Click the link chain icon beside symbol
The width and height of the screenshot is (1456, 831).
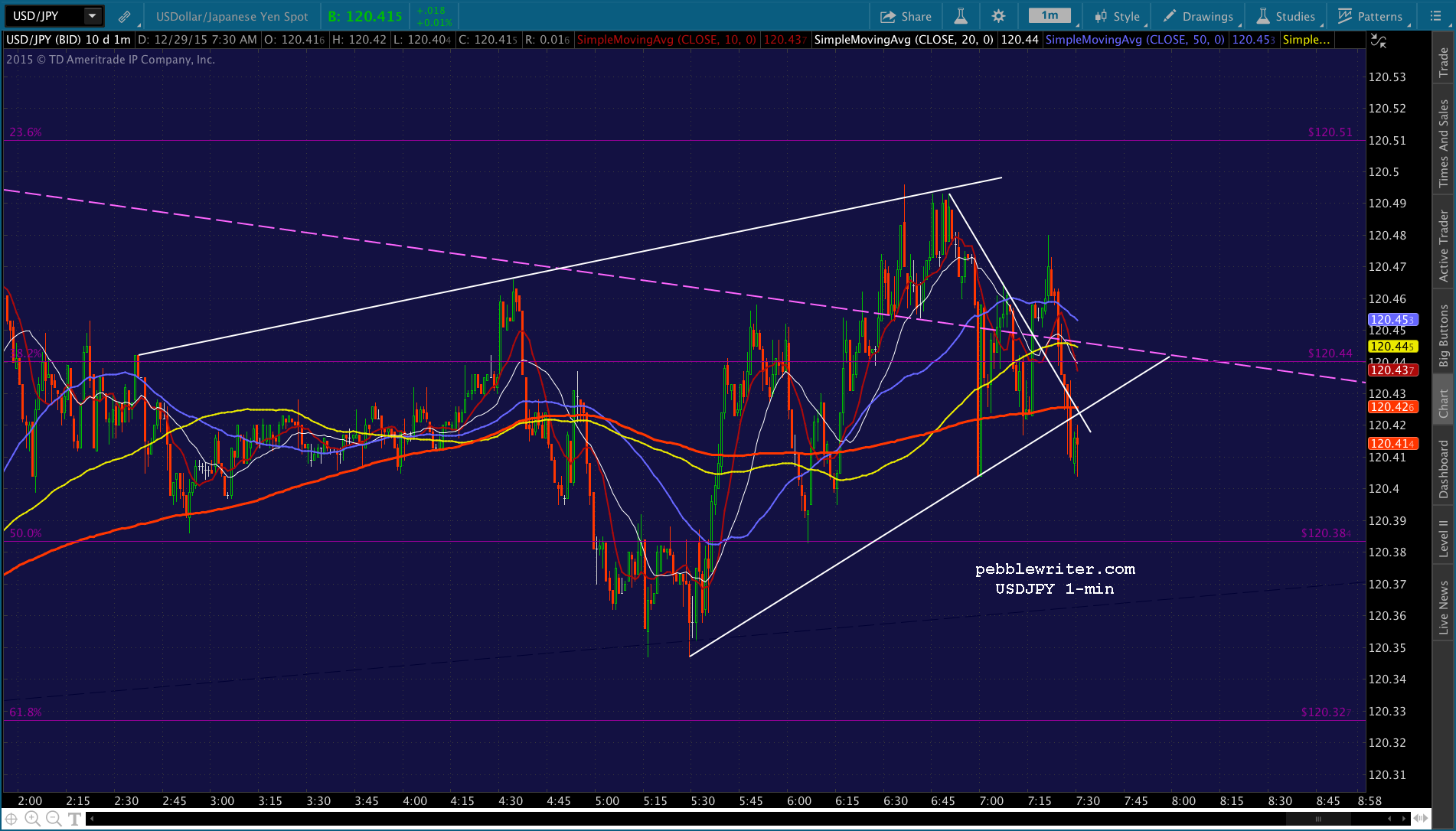[x=124, y=16]
